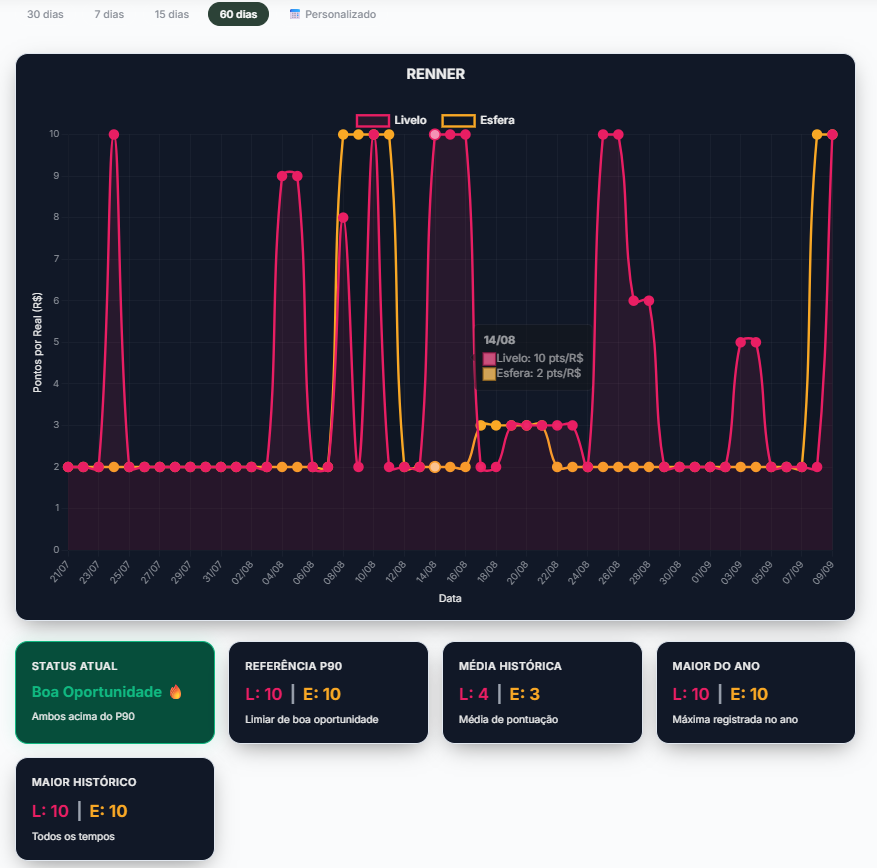Select the active 60 dias tab
Image resolution: width=877 pixels, height=868 pixels.
pyautogui.click(x=238, y=14)
